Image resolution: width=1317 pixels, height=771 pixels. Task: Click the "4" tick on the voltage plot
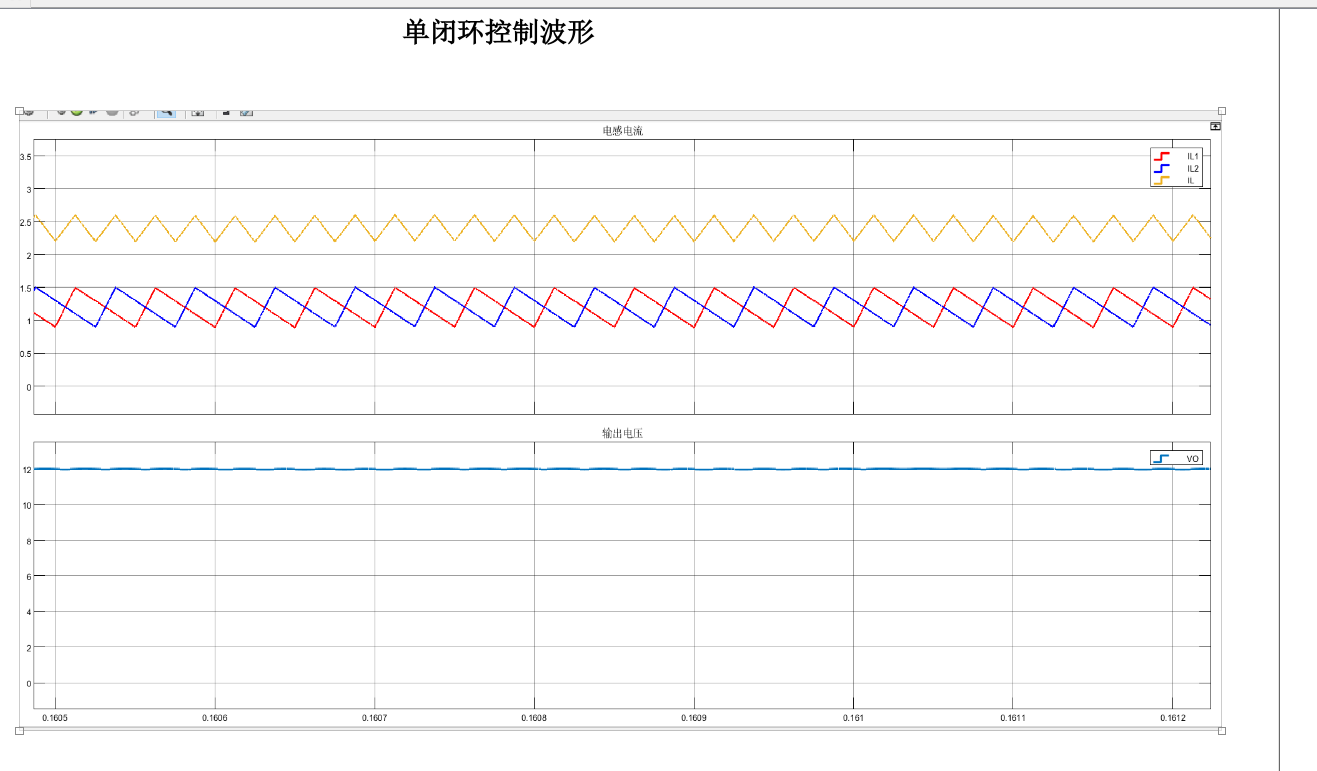tap(28, 612)
